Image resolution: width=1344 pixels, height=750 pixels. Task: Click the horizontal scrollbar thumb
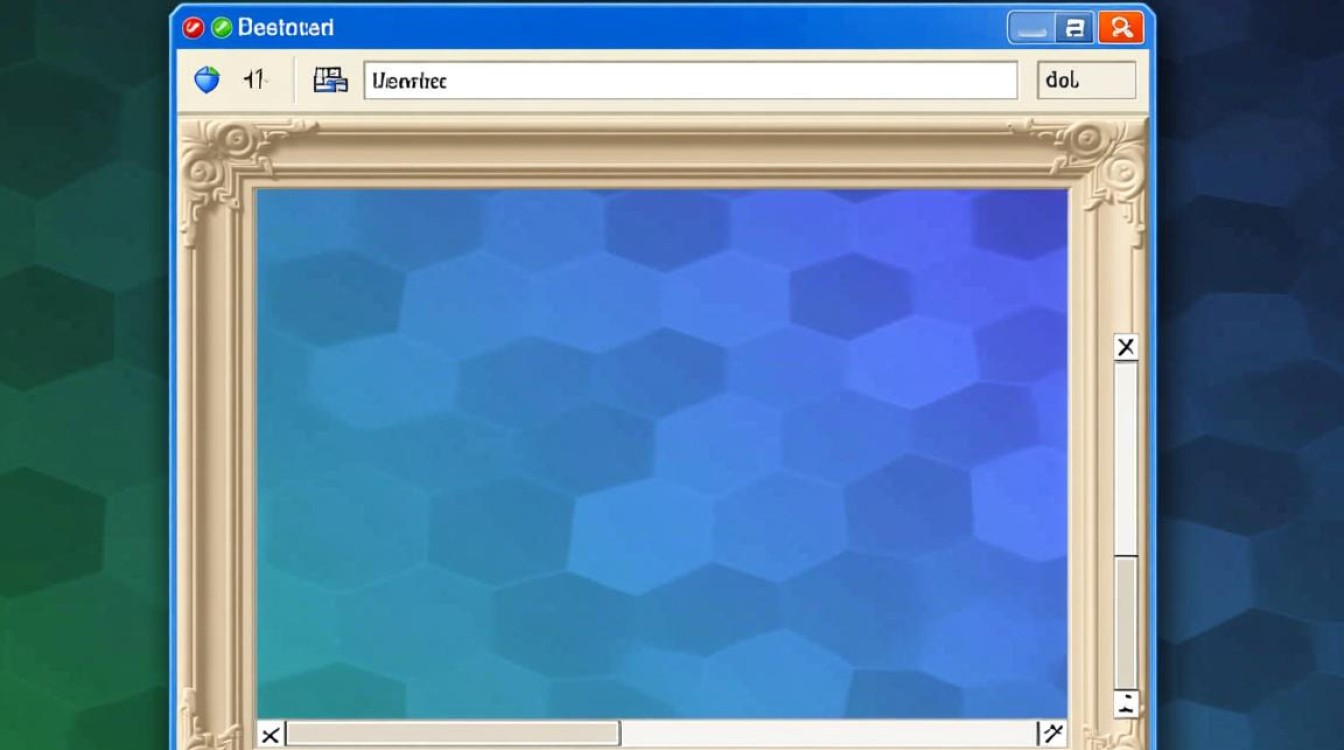[453, 735]
